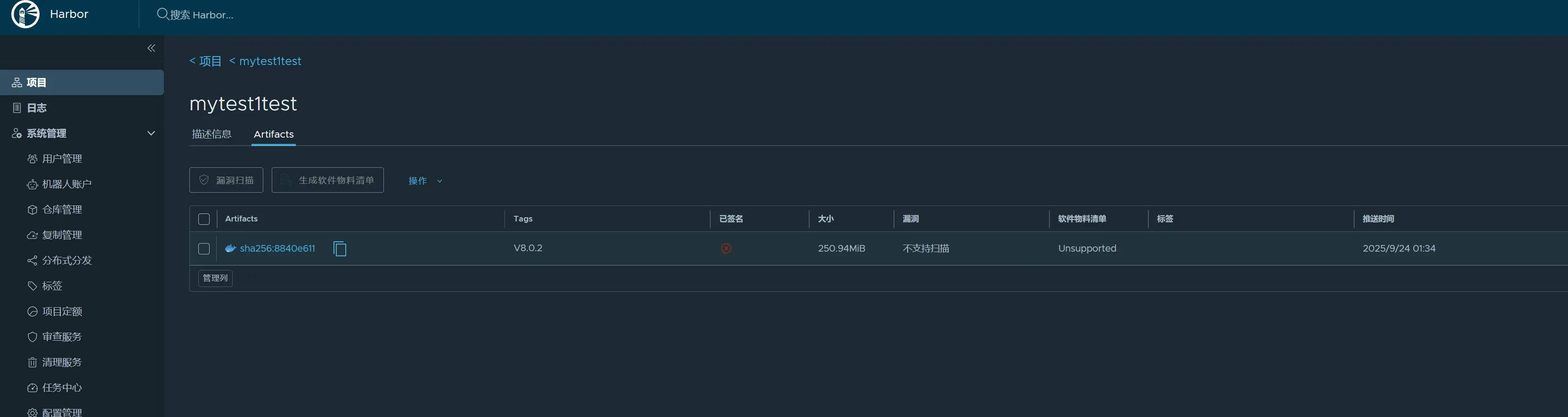
Task: Click the search magnifier icon
Action: [162, 14]
